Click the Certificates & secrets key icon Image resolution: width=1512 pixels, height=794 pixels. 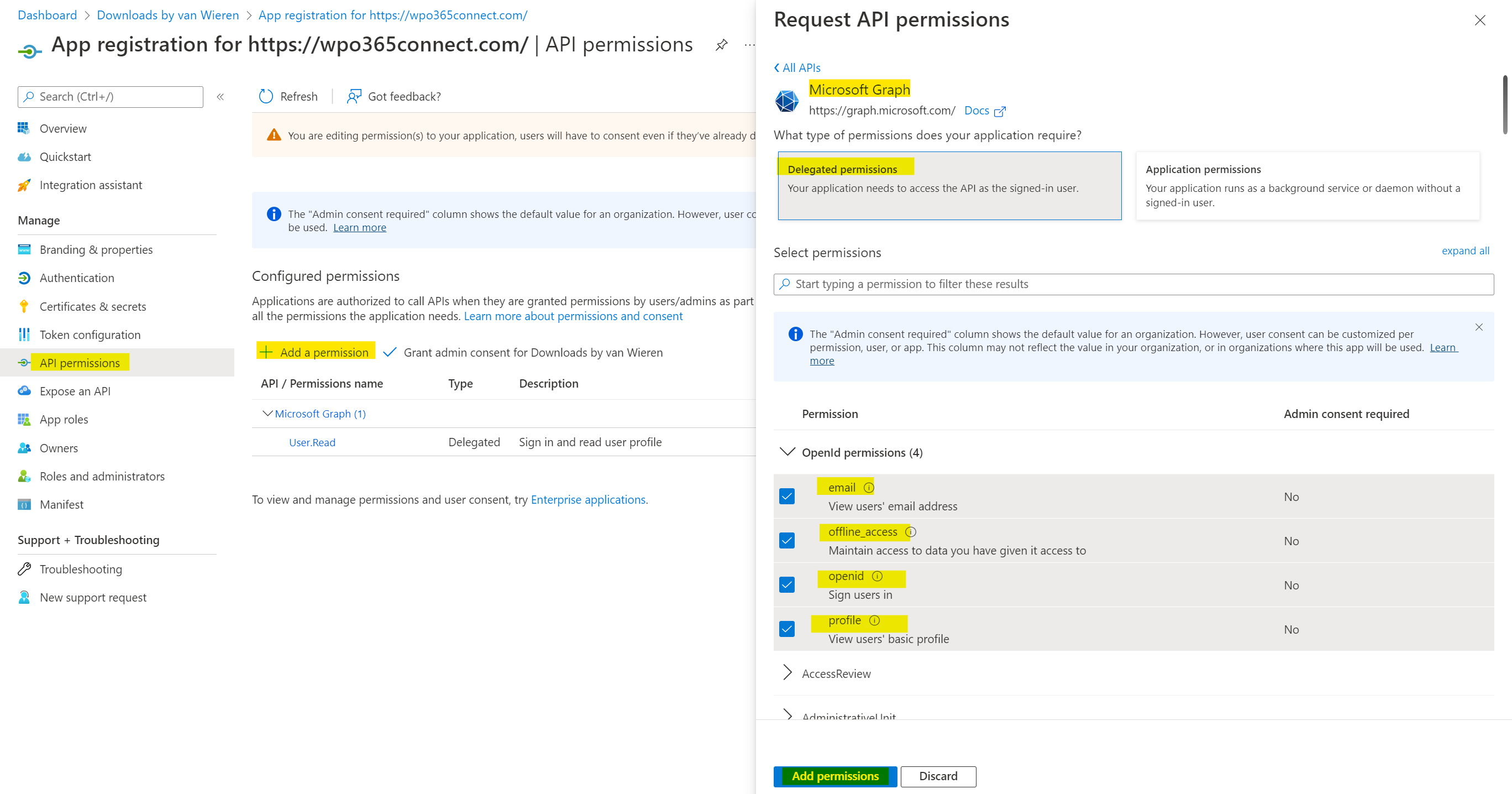[x=23, y=306]
